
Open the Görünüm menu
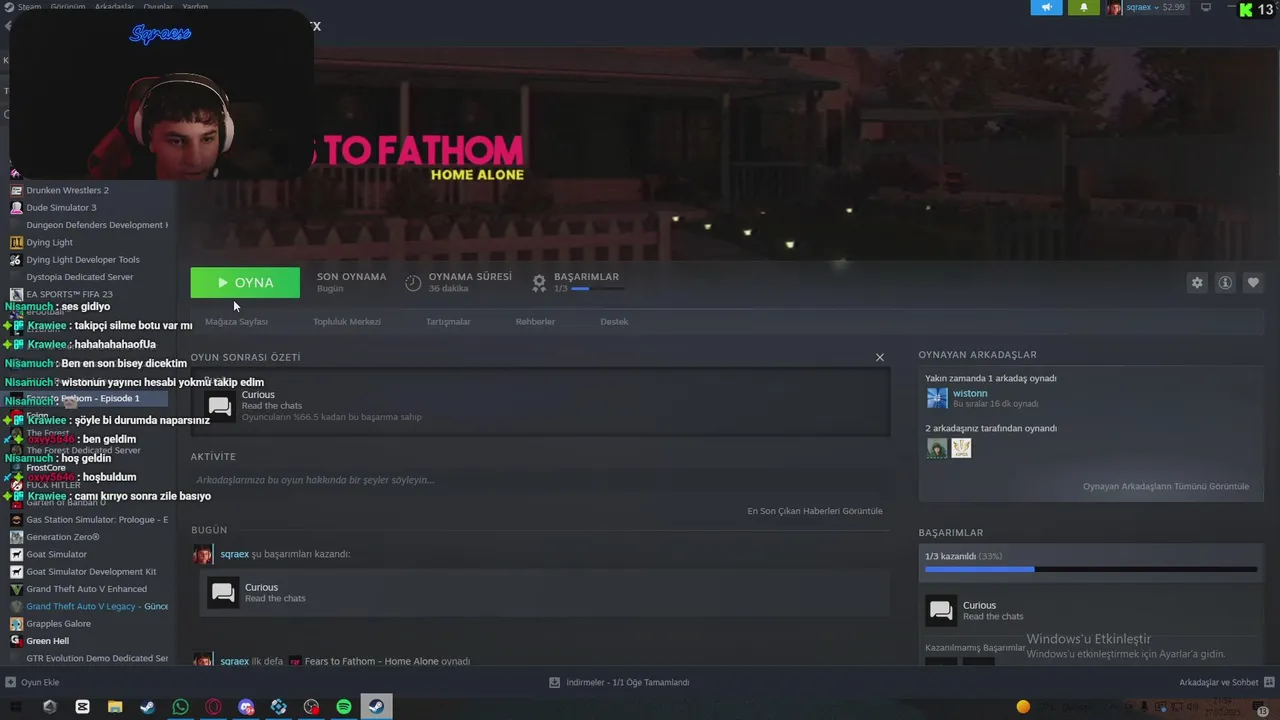(x=68, y=6)
